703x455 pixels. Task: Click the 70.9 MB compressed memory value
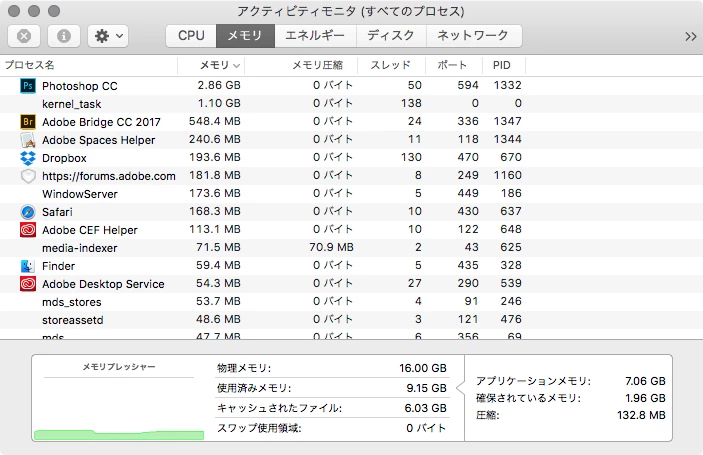coord(331,247)
